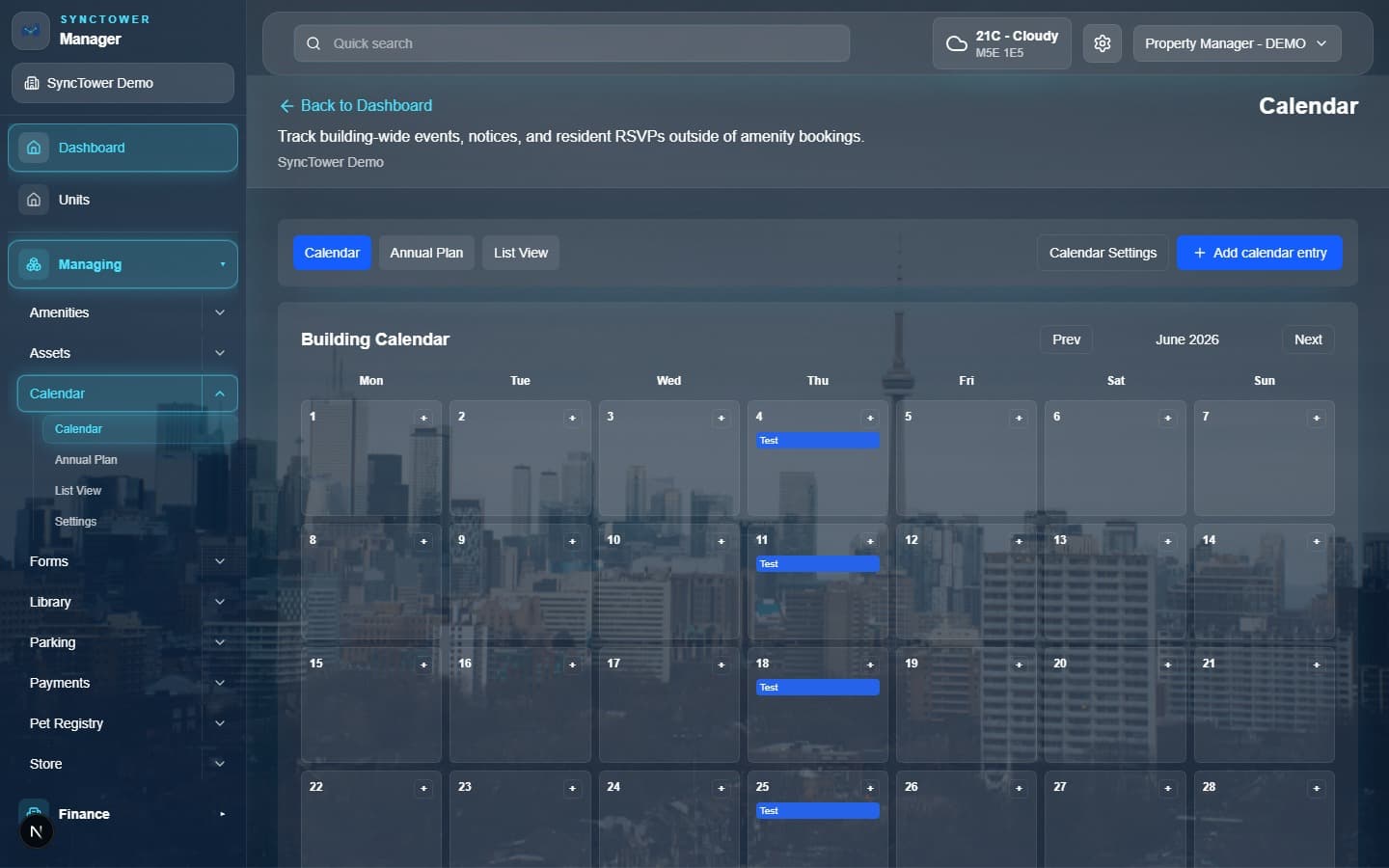Expand the Forms chevron
The height and width of the screenshot is (868, 1389).
click(x=220, y=561)
